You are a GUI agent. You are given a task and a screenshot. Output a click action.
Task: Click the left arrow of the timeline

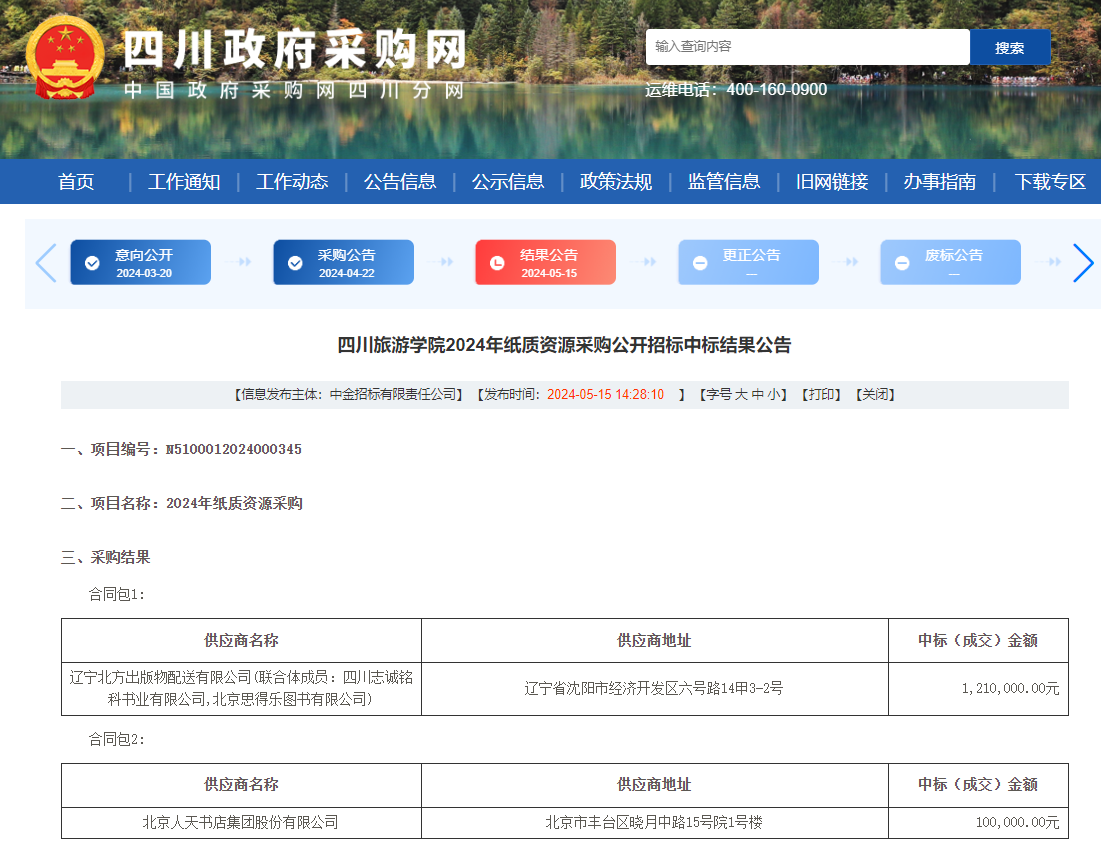pos(46,263)
